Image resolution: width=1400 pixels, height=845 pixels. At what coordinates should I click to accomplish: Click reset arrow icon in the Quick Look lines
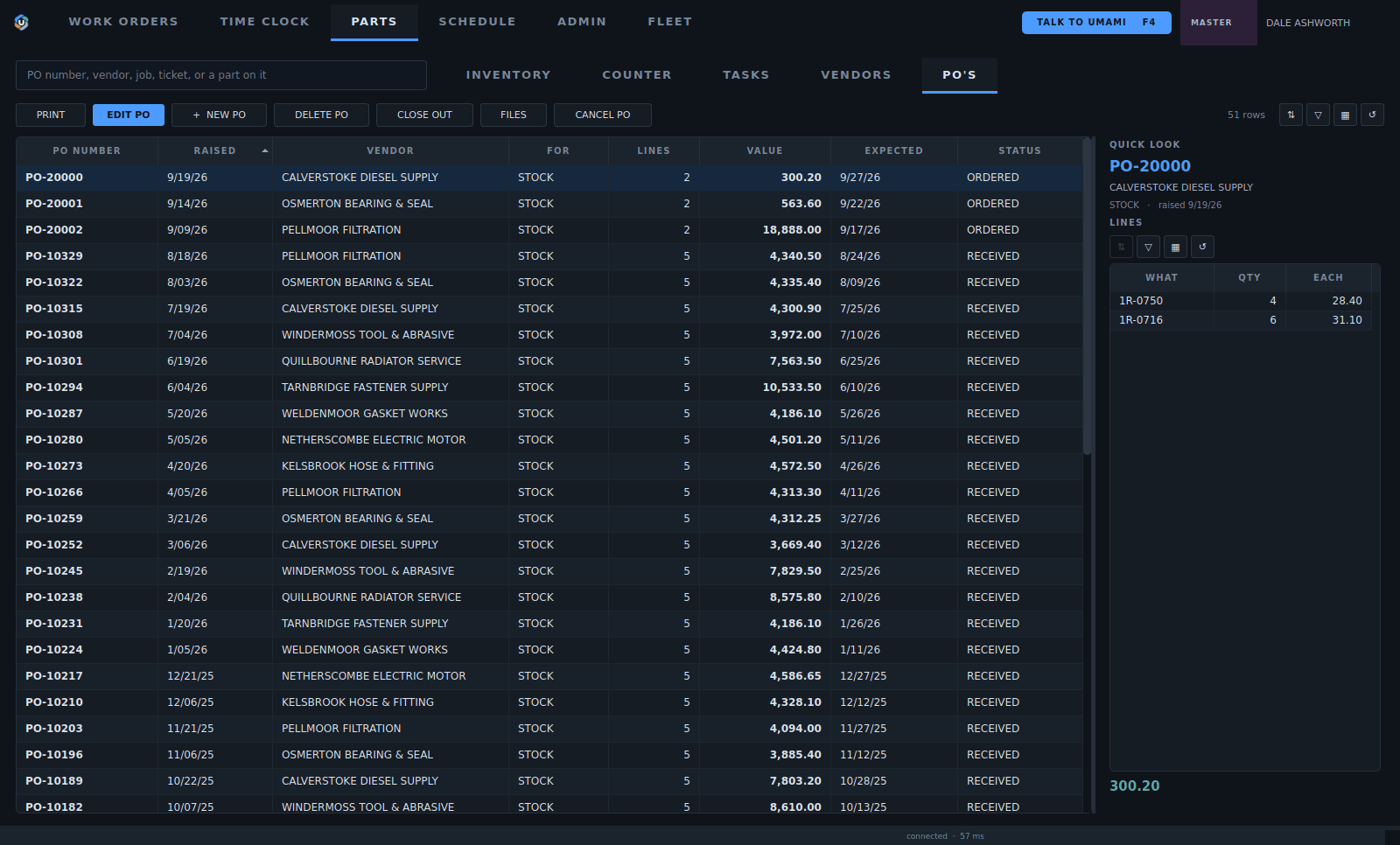coord(1202,247)
